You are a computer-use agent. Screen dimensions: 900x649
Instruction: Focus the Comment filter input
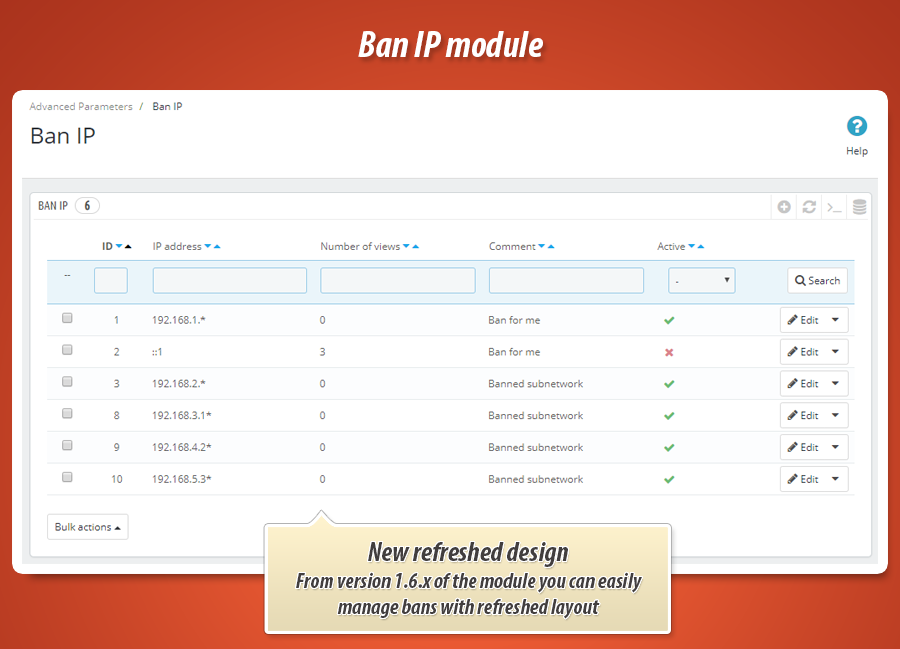tap(566, 281)
